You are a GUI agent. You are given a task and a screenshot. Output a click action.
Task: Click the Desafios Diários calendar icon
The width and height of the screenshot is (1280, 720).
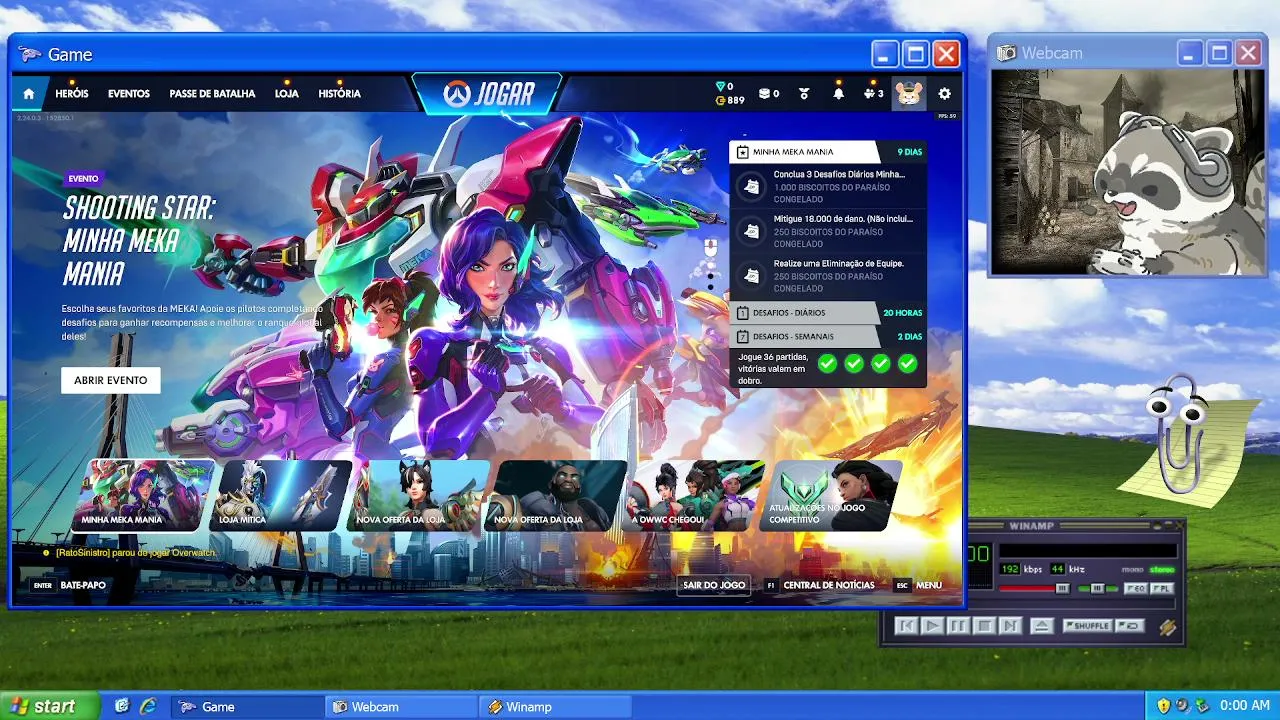point(743,313)
